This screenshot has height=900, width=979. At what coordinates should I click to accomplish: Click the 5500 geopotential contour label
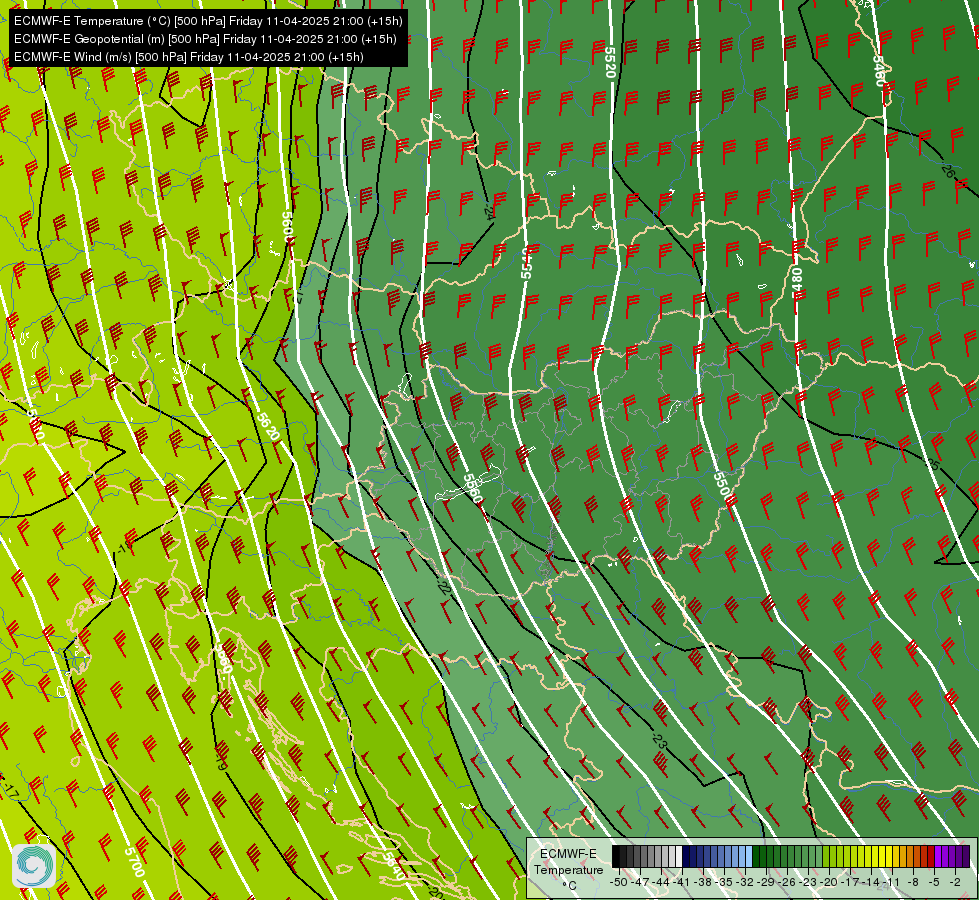pos(721,485)
